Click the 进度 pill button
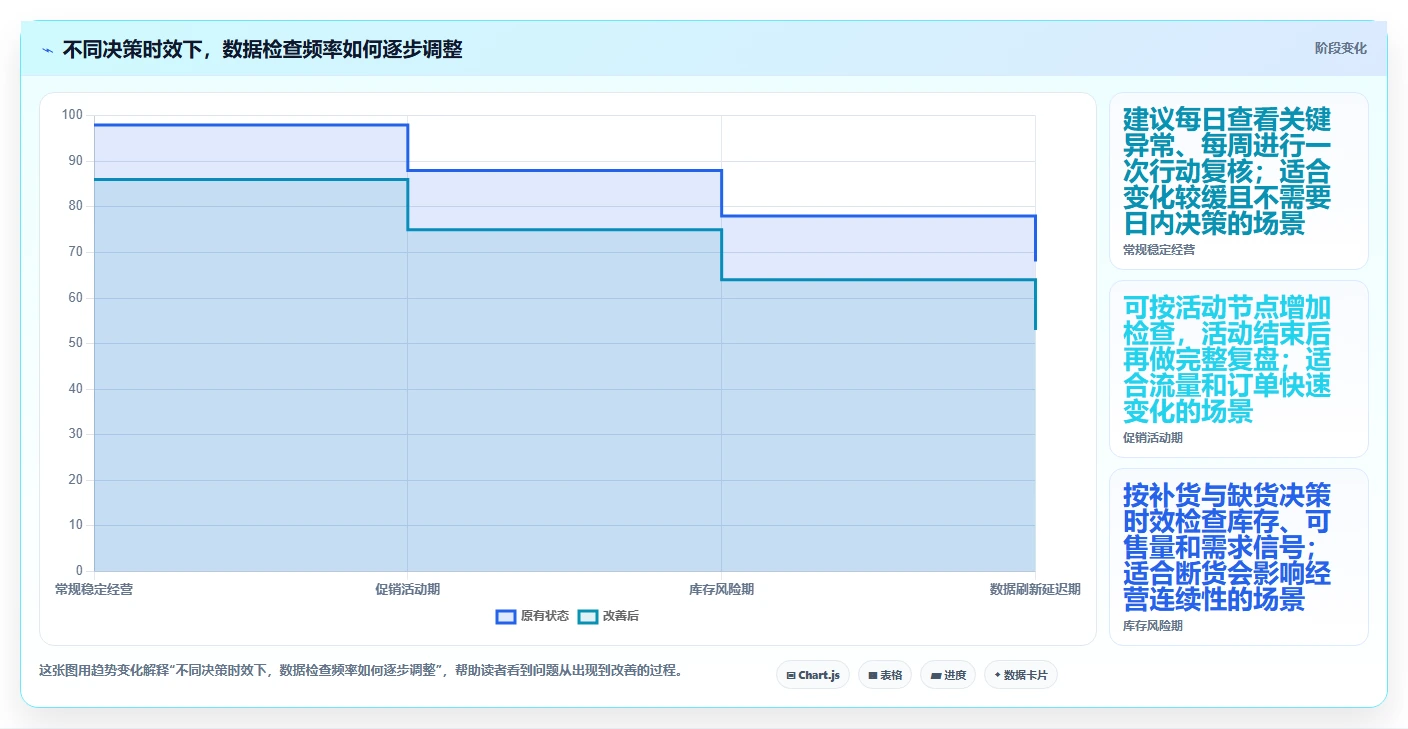The height and width of the screenshot is (729, 1408). click(x=948, y=675)
